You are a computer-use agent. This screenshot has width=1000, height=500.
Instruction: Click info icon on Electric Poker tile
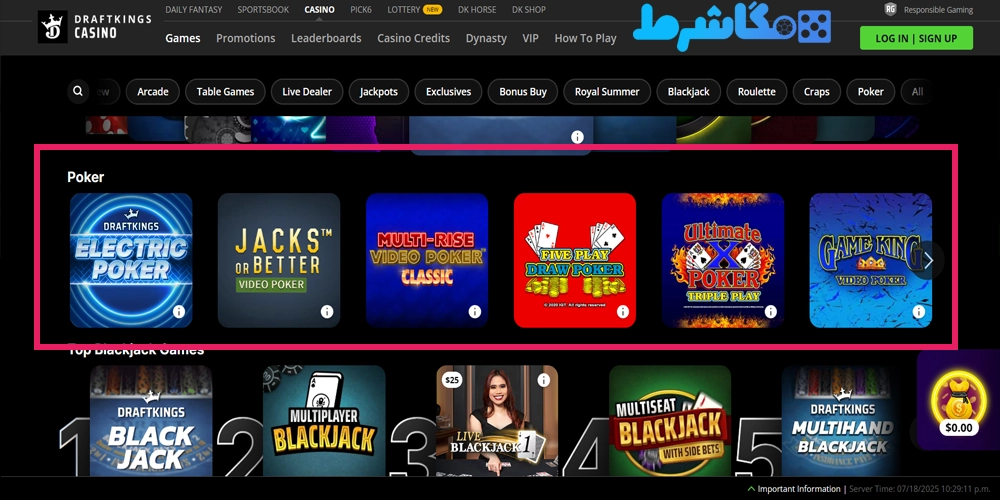179,312
